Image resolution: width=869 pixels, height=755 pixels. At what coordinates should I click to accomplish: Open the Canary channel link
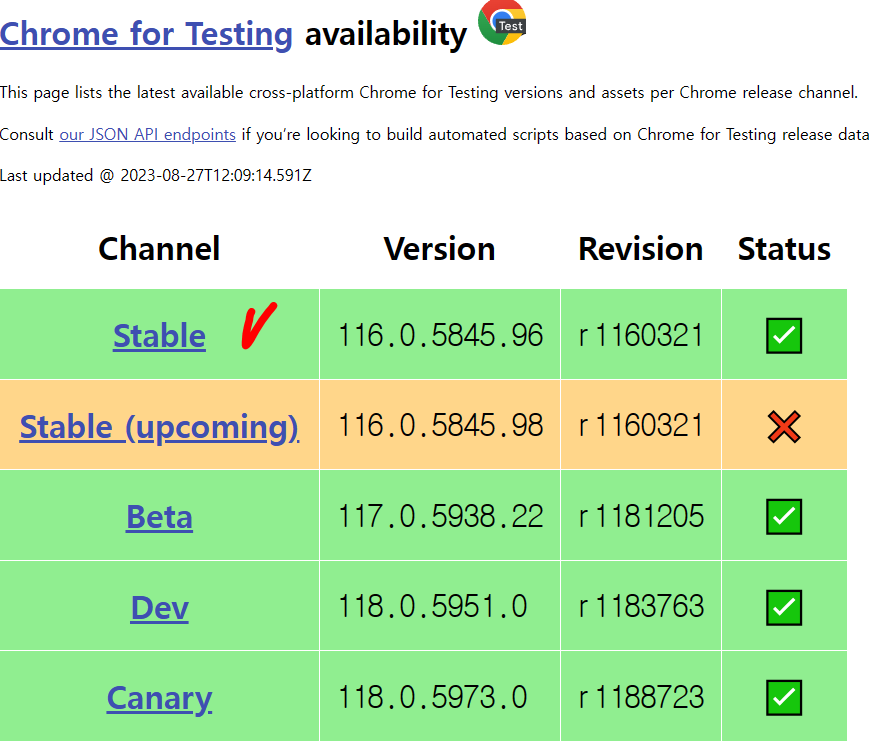coord(160,698)
